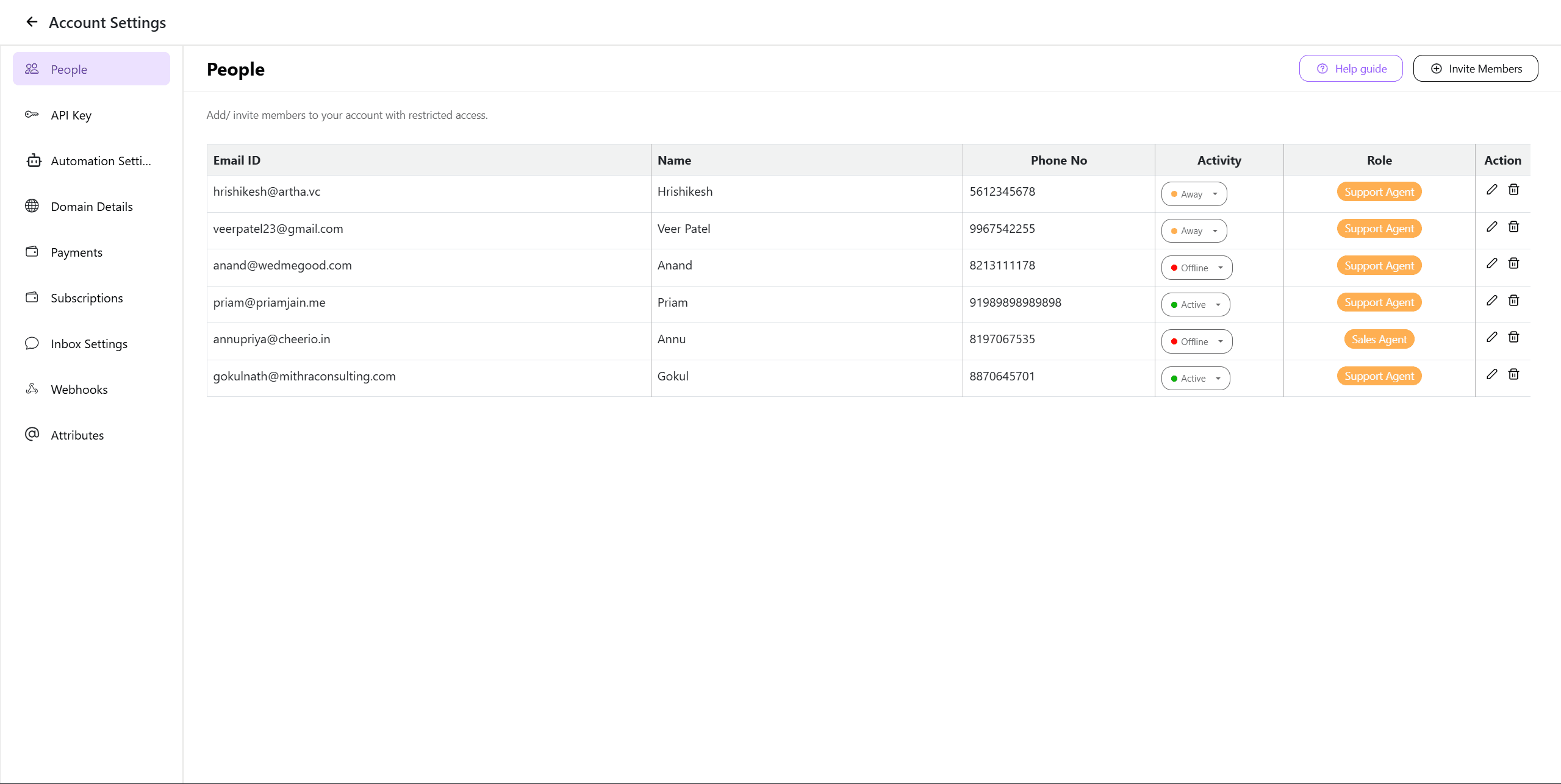This screenshot has height=784, width=1561.
Task: Click the back arrow beside Account Settings
Action: pyautogui.click(x=32, y=23)
